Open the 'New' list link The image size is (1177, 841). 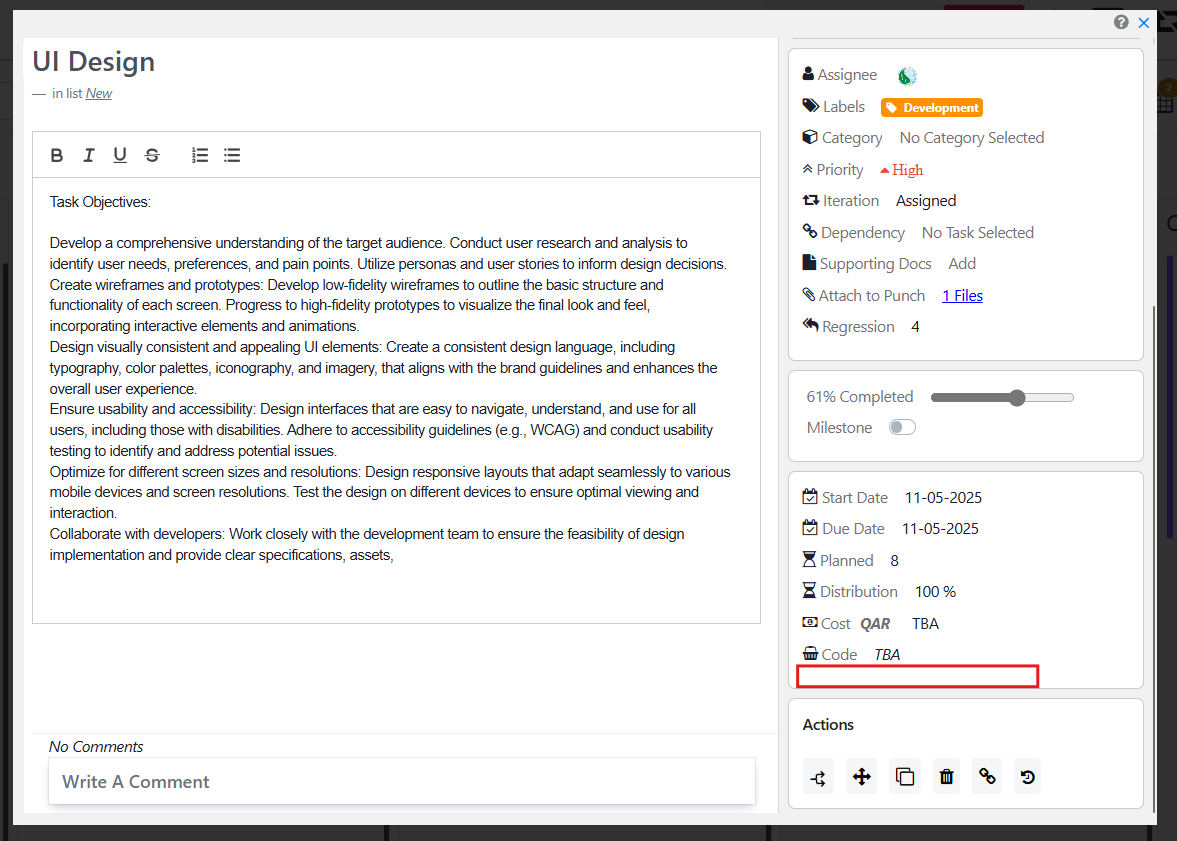click(98, 94)
